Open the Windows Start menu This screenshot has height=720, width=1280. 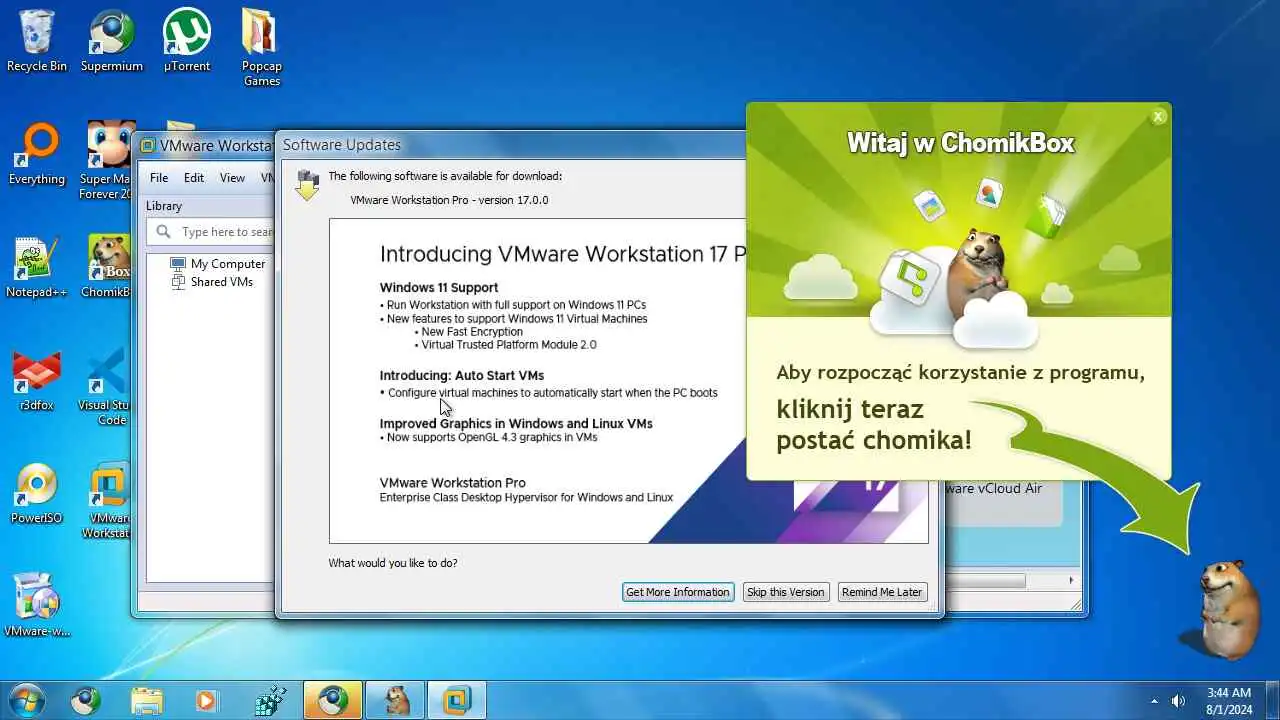point(25,700)
